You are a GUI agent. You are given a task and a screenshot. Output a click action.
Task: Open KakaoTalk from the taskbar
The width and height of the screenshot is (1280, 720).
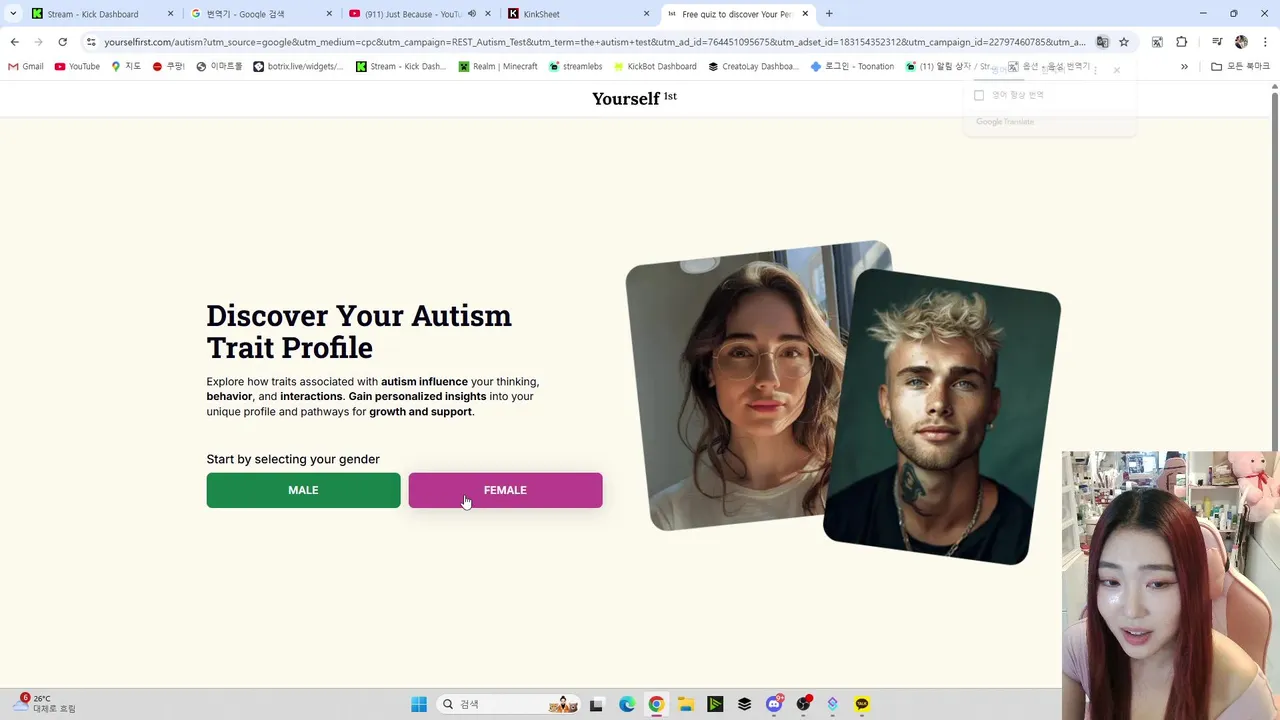coord(862,704)
